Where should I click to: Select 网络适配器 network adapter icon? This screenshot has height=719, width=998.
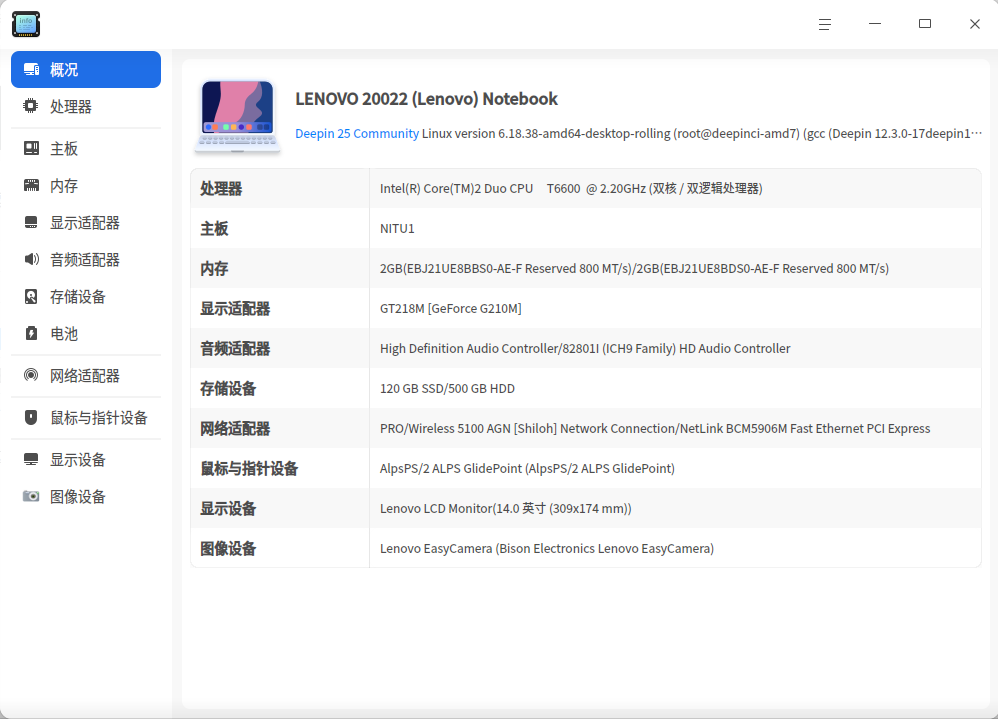31,375
